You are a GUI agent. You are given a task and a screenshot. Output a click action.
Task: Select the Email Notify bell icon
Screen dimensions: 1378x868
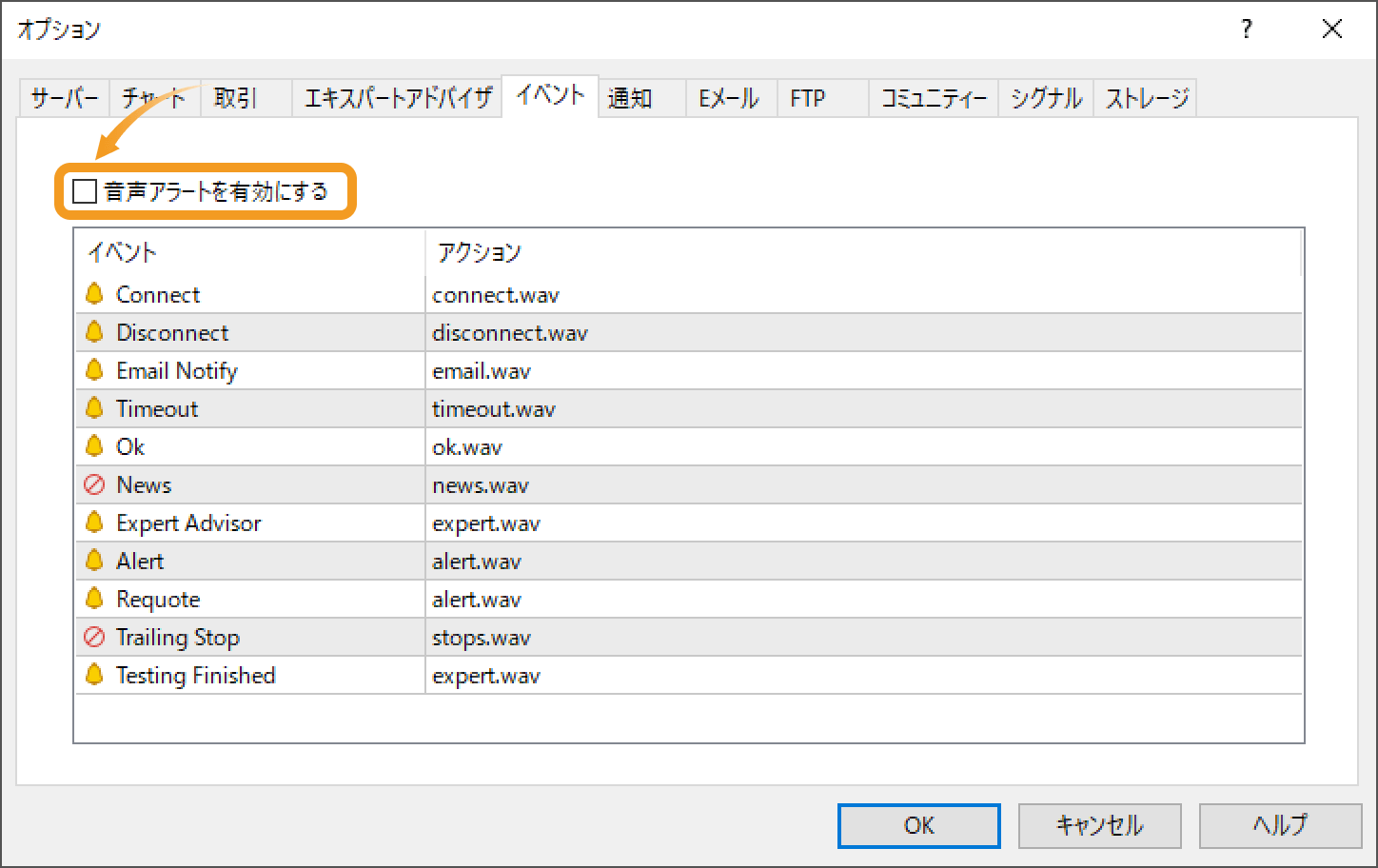tap(94, 370)
